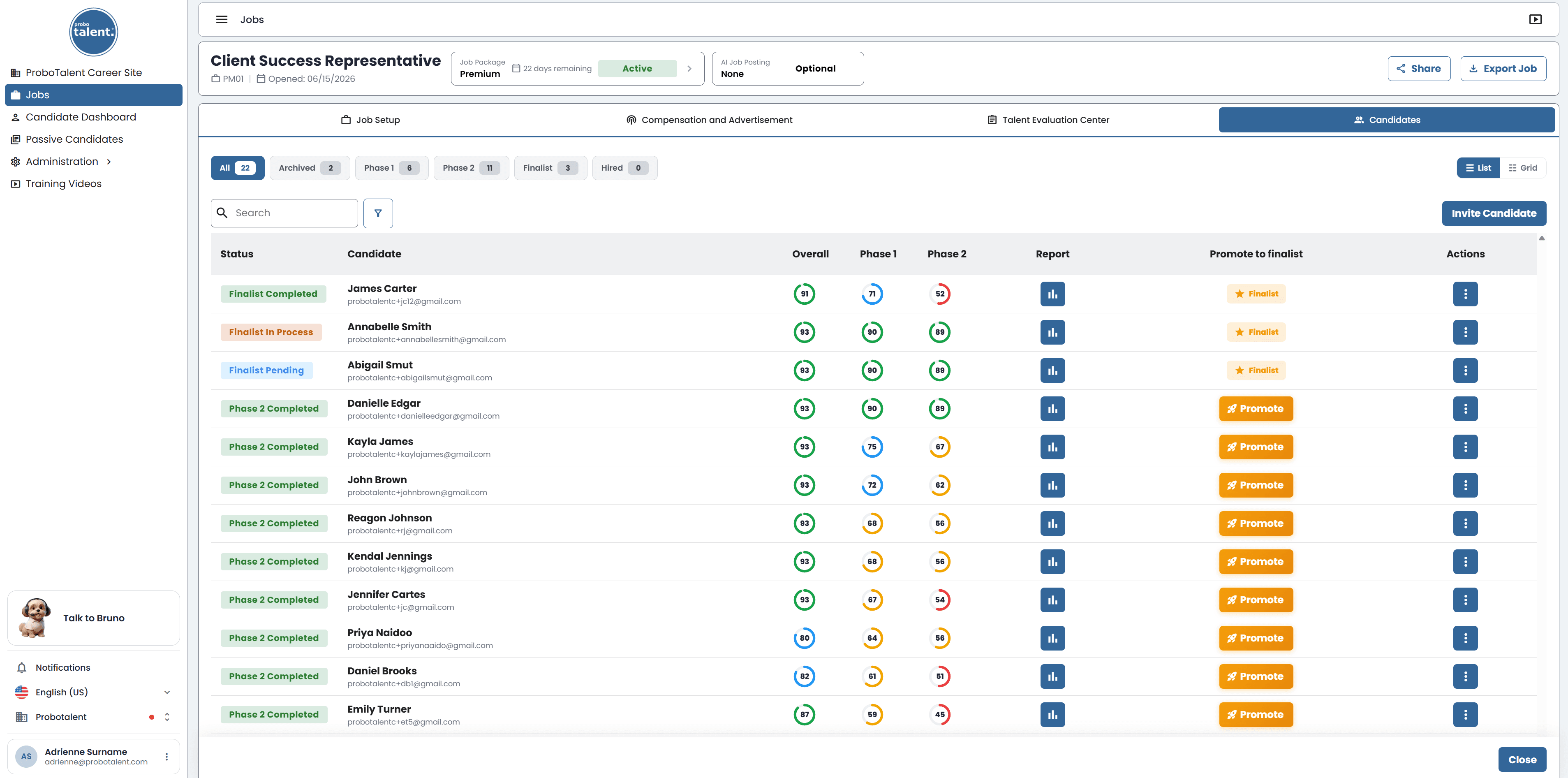Click the table scrollbar up arrow
Viewport: 1568px width, 778px height.
pyautogui.click(x=1542, y=238)
